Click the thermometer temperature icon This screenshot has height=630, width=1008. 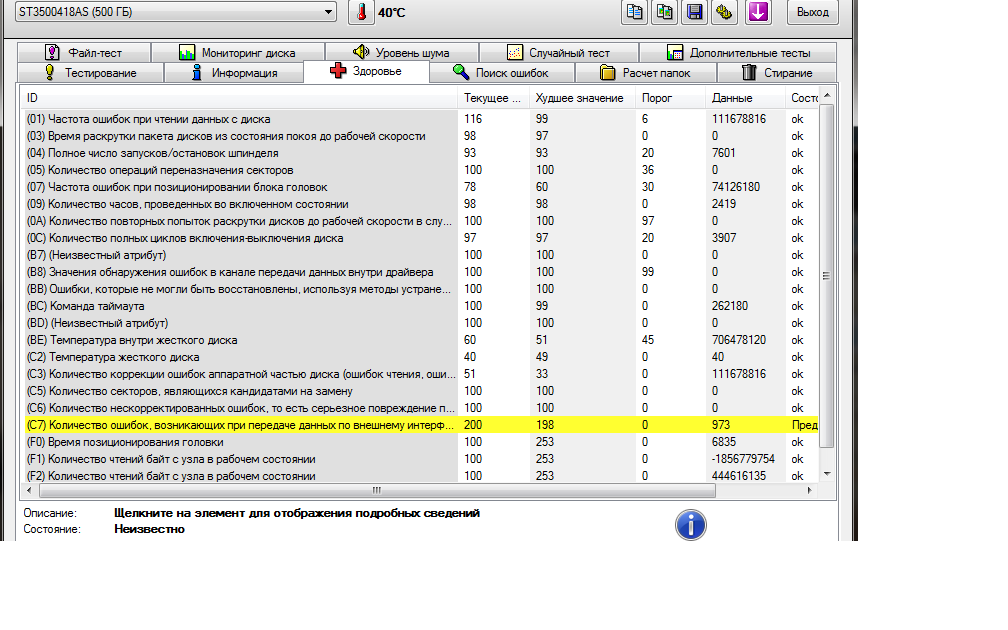tap(360, 12)
